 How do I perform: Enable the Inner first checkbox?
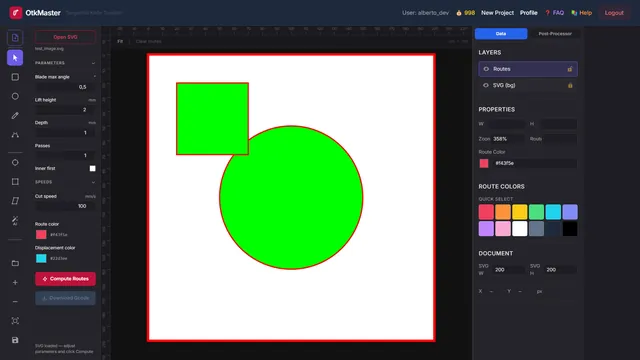click(93, 168)
